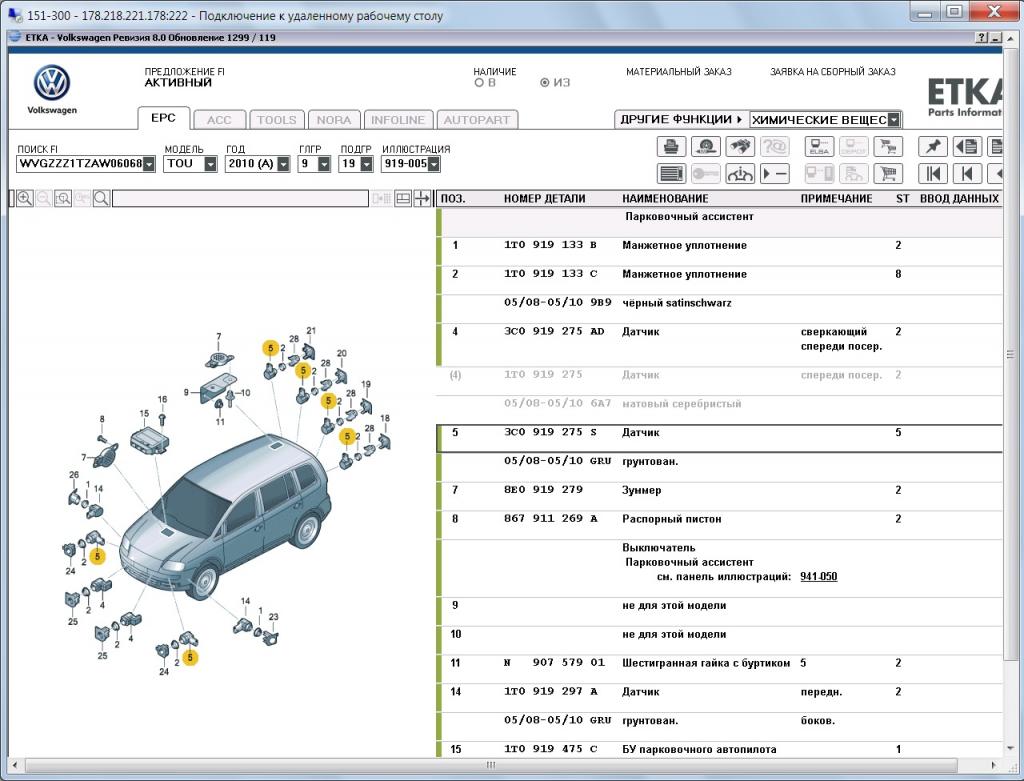Select the 'ИЗ' availability radio button
The width and height of the screenshot is (1024, 781).
coord(545,83)
